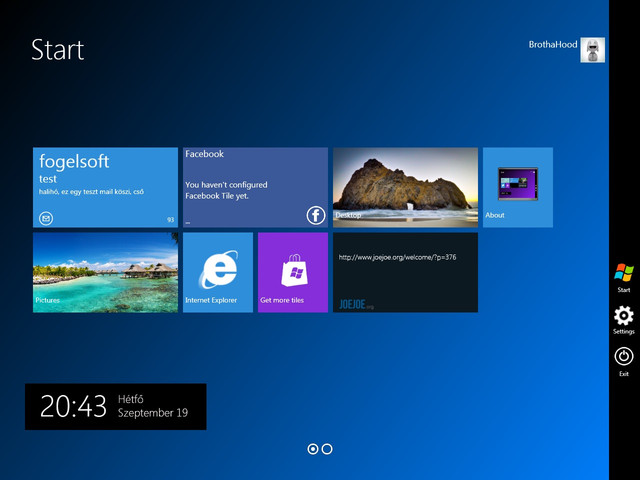640x480 pixels.
Task: Click the mail count 93
Action: [x=171, y=220]
